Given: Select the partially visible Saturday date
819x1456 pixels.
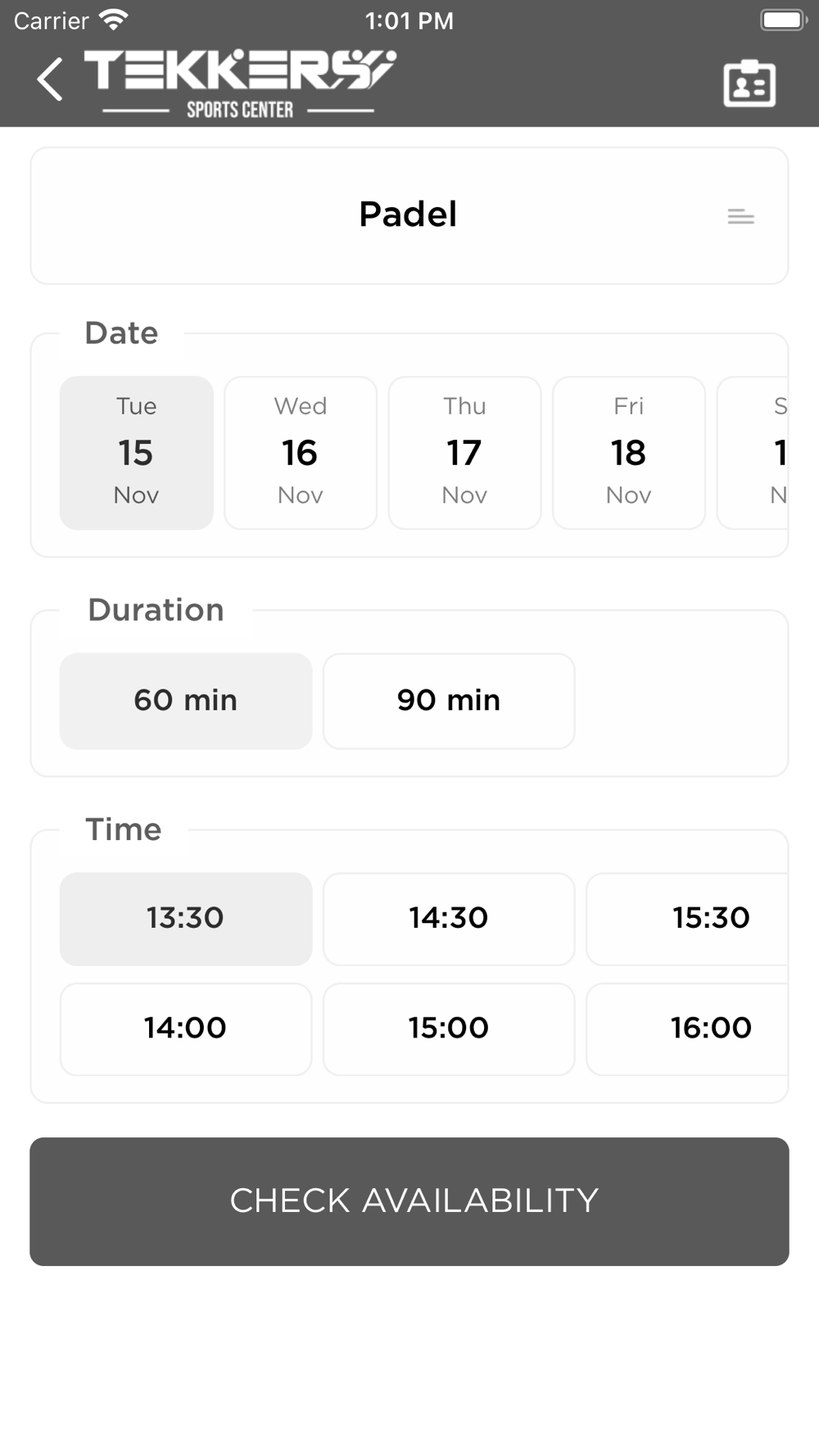Looking at the screenshot, I should pyautogui.click(x=753, y=453).
